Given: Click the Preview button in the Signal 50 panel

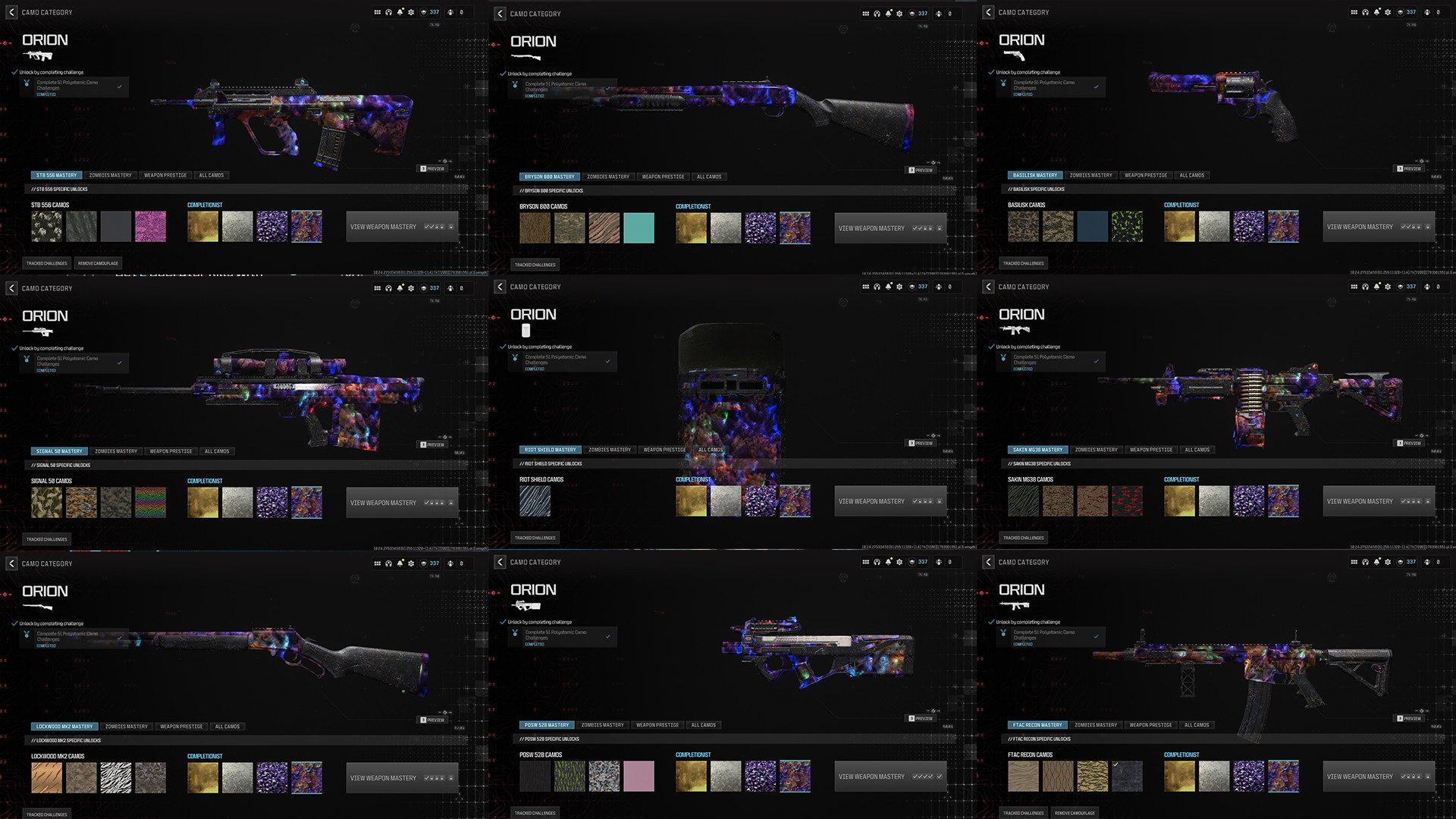Looking at the screenshot, I should pyautogui.click(x=433, y=444).
